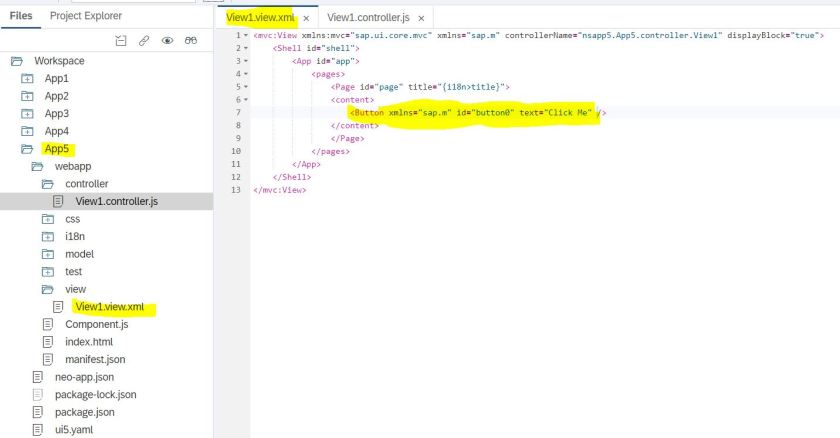Viewport: 840px width, 438px height.
Task: Expand the i18n folder
Action: (x=47, y=237)
